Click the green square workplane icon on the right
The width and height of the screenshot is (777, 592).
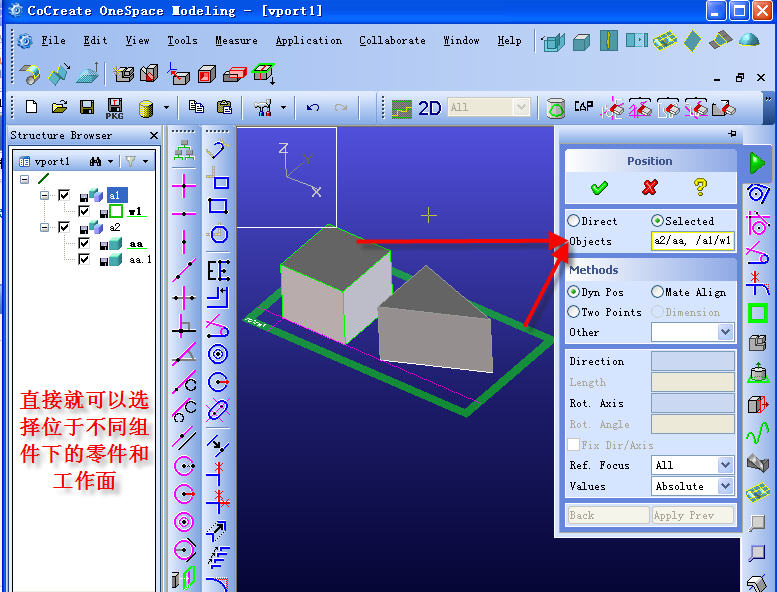pos(758,313)
